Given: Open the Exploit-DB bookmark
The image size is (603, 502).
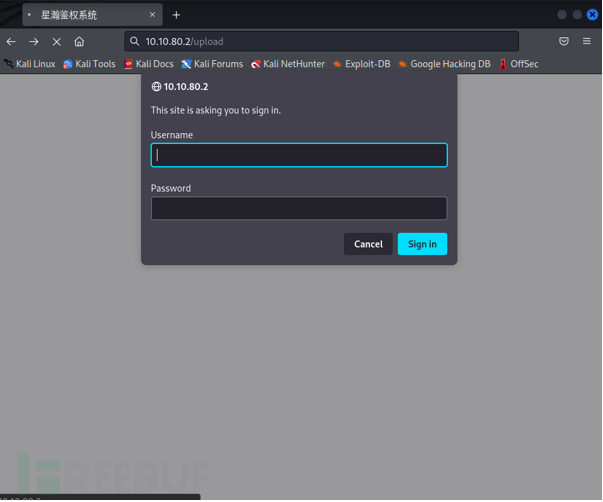Looking at the screenshot, I should click(x=362, y=64).
